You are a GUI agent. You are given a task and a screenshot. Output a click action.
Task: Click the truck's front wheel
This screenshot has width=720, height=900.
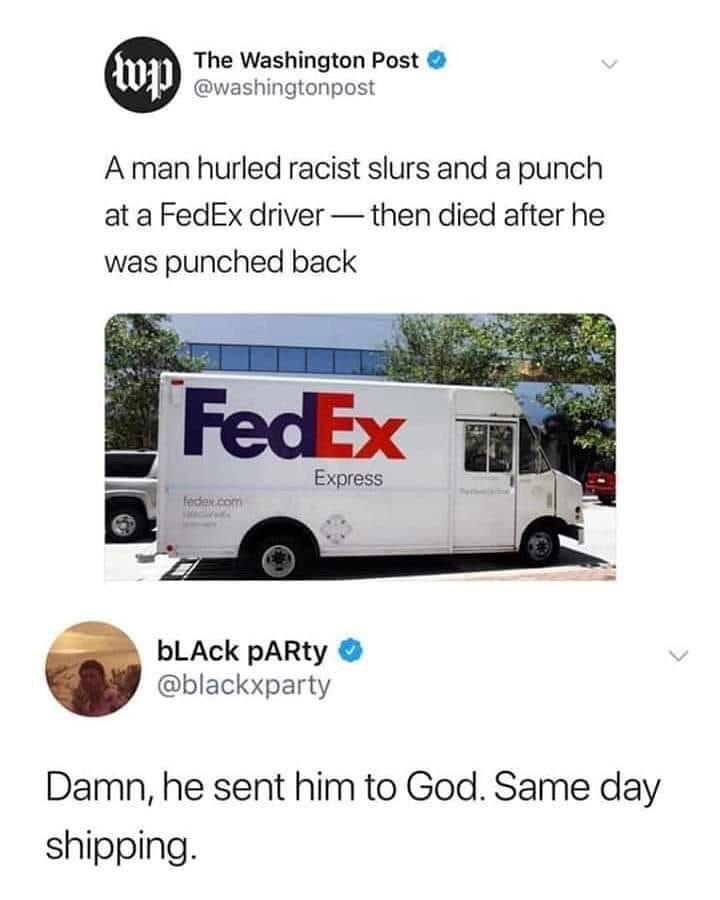(540, 545)
